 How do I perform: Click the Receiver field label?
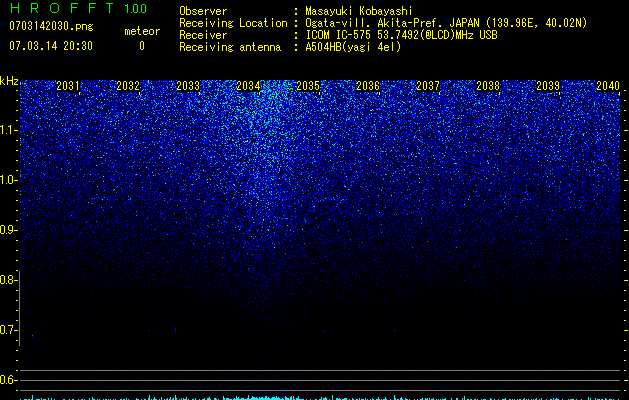203,35
